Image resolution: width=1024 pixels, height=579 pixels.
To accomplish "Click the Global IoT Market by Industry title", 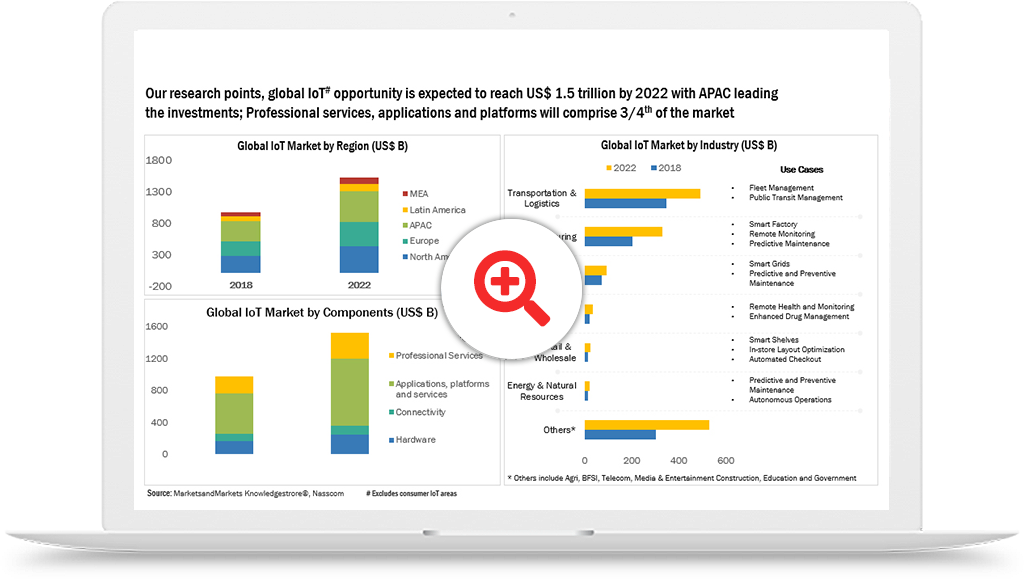I will [x=688, y=146].
